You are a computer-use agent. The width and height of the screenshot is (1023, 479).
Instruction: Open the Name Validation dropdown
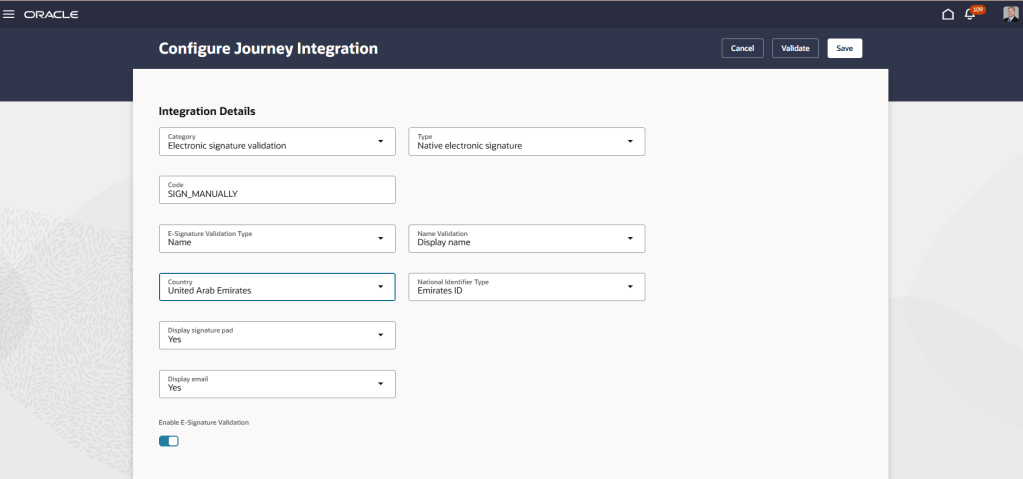pyautogui.click(x=630, y=238)
